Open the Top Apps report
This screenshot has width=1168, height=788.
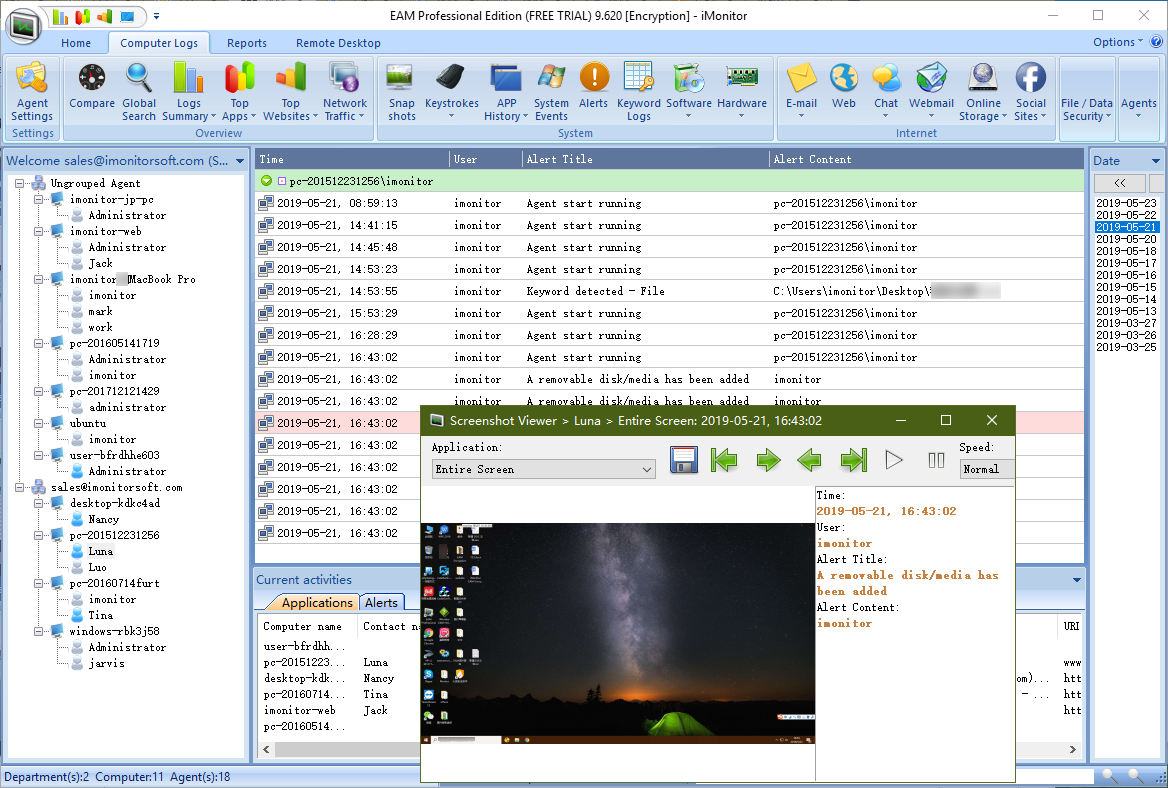tap(239, 92)
